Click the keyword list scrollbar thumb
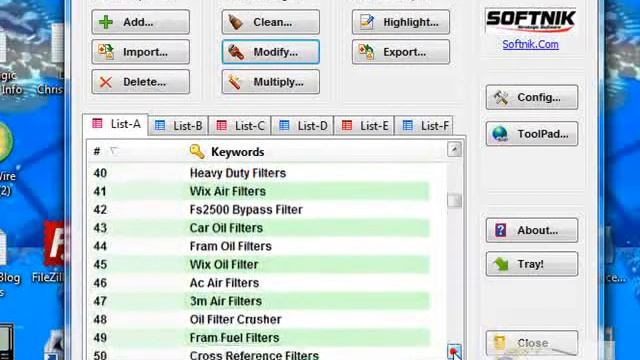 click(454, 200)
